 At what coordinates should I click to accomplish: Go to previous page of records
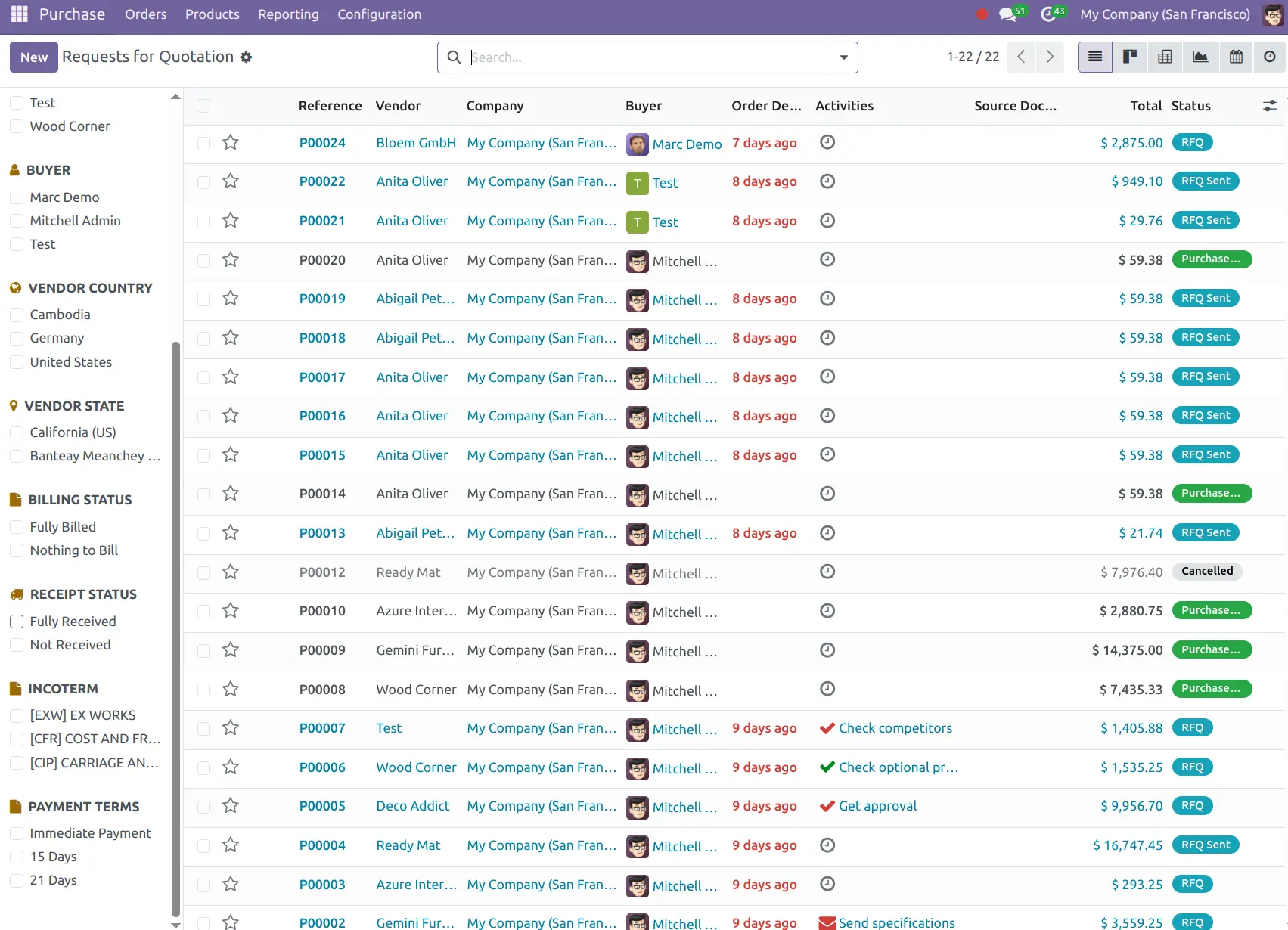click(x=1021, y=57)
